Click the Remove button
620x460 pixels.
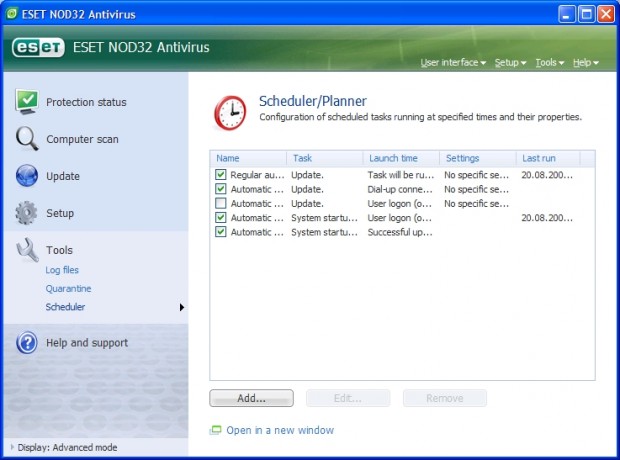pyautogui.click(x=445, y=398)
